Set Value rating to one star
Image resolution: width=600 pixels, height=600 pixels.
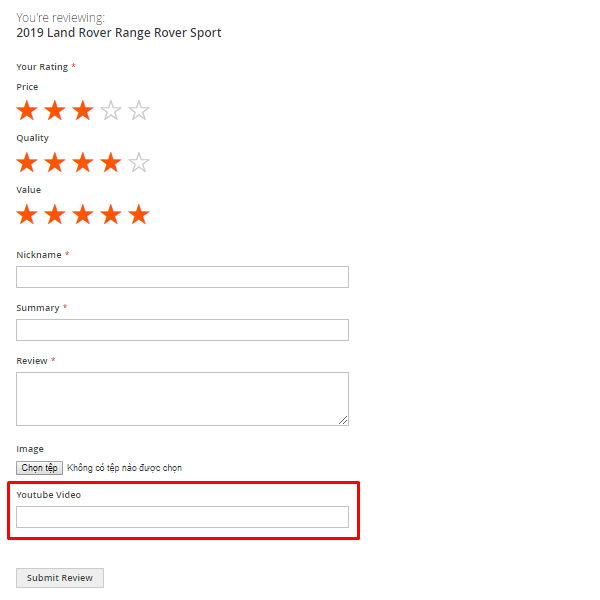pyautogui.click(x=27, y=214)
